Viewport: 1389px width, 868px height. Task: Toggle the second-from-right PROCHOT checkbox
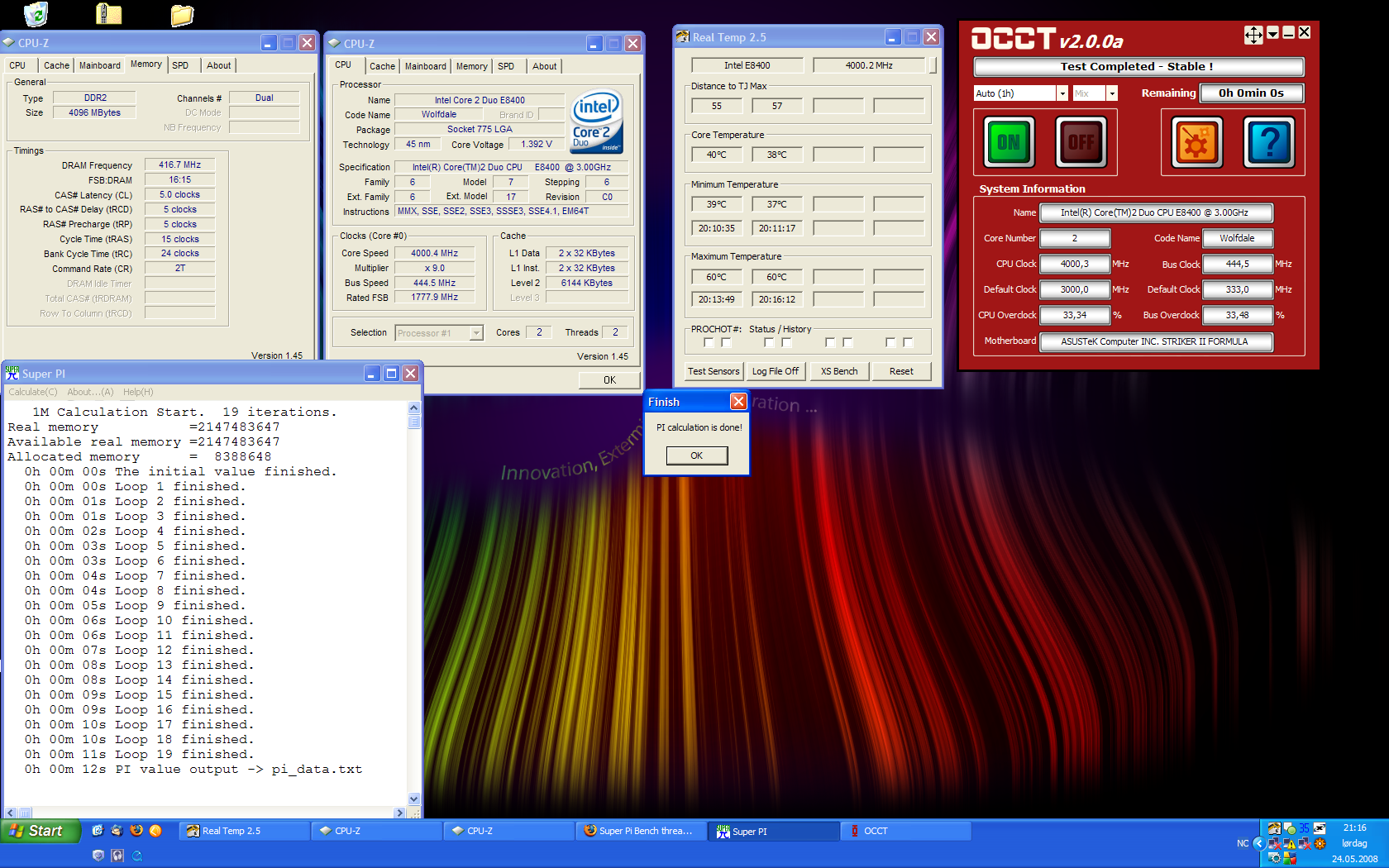(890, 342)
